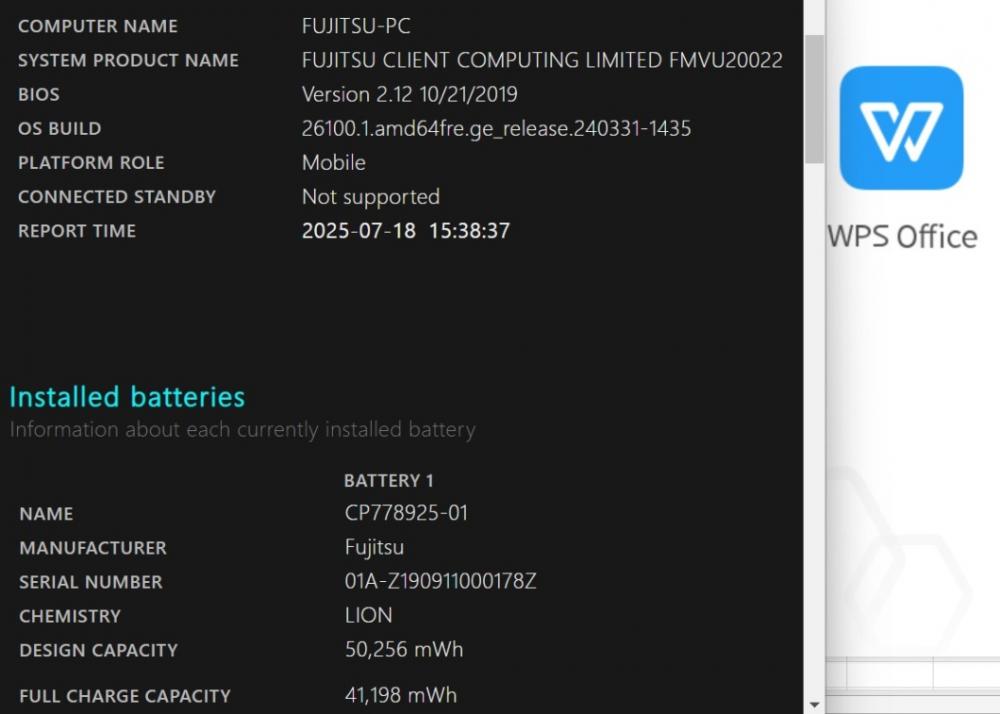Click the COMPUTER NAME label
Viewport: 1000px width, 714px height.
[98, 26]
